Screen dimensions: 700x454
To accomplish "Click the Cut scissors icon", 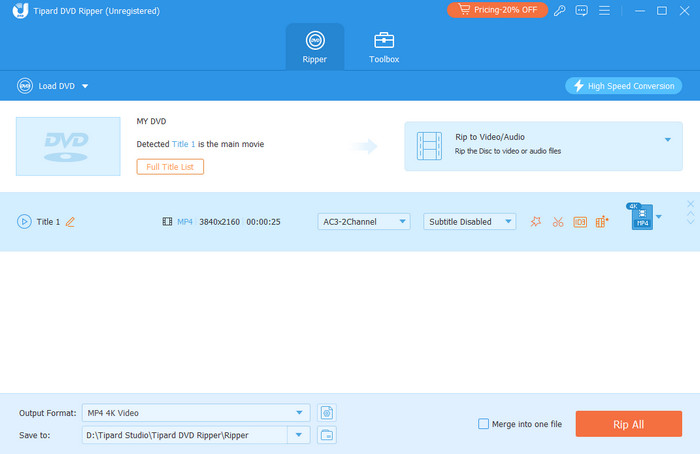I will pyautogui.click(x=558, y=222).
